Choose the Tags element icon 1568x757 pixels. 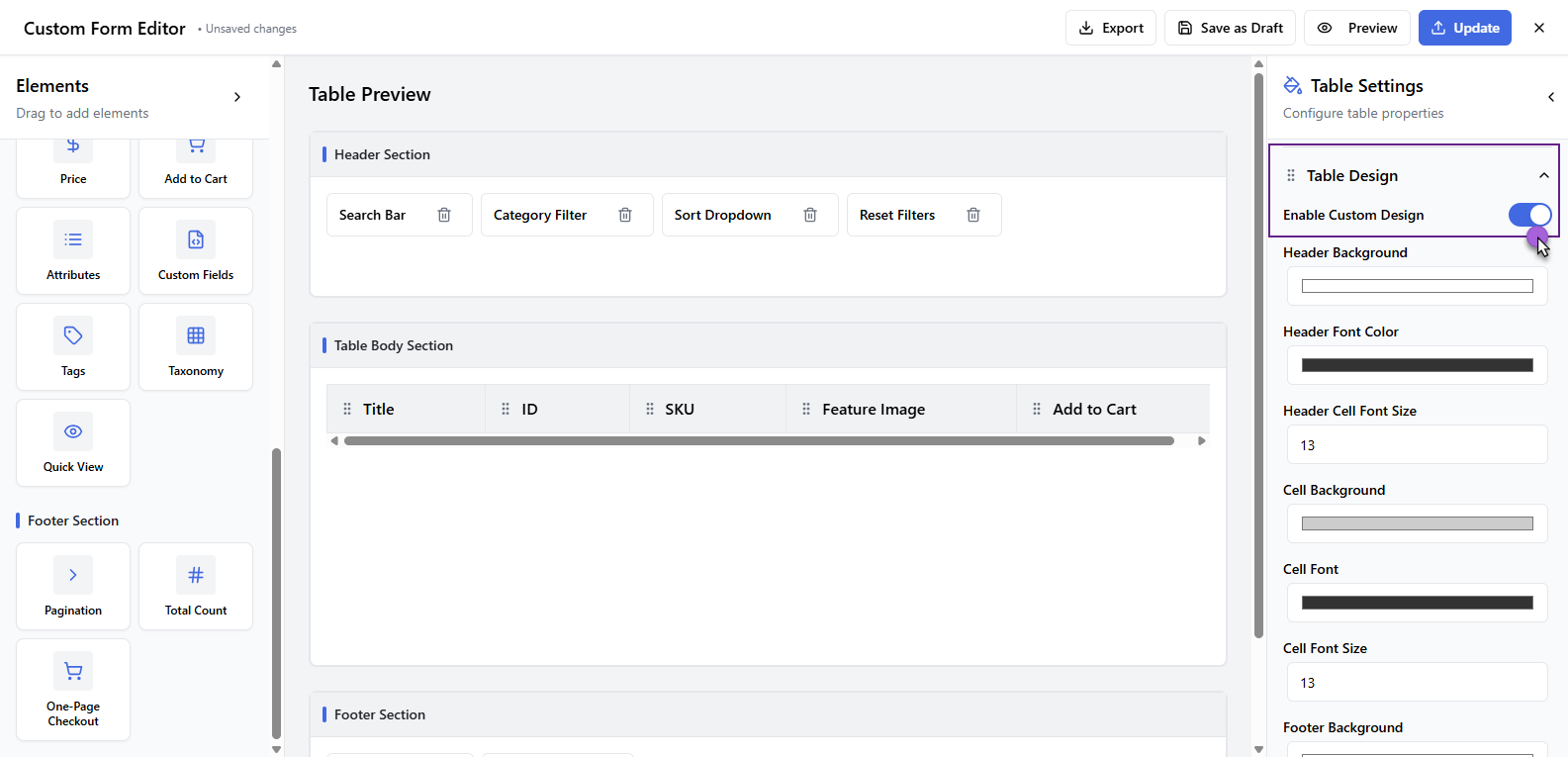[x=73, y=336]
